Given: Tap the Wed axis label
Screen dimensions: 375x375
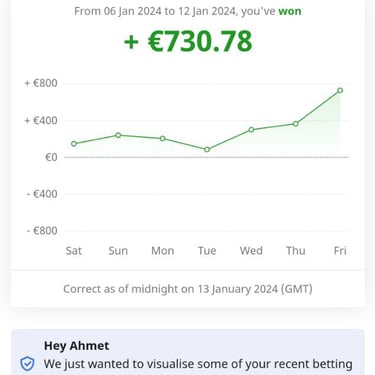Looking at the screenshot, I should 251,251.
